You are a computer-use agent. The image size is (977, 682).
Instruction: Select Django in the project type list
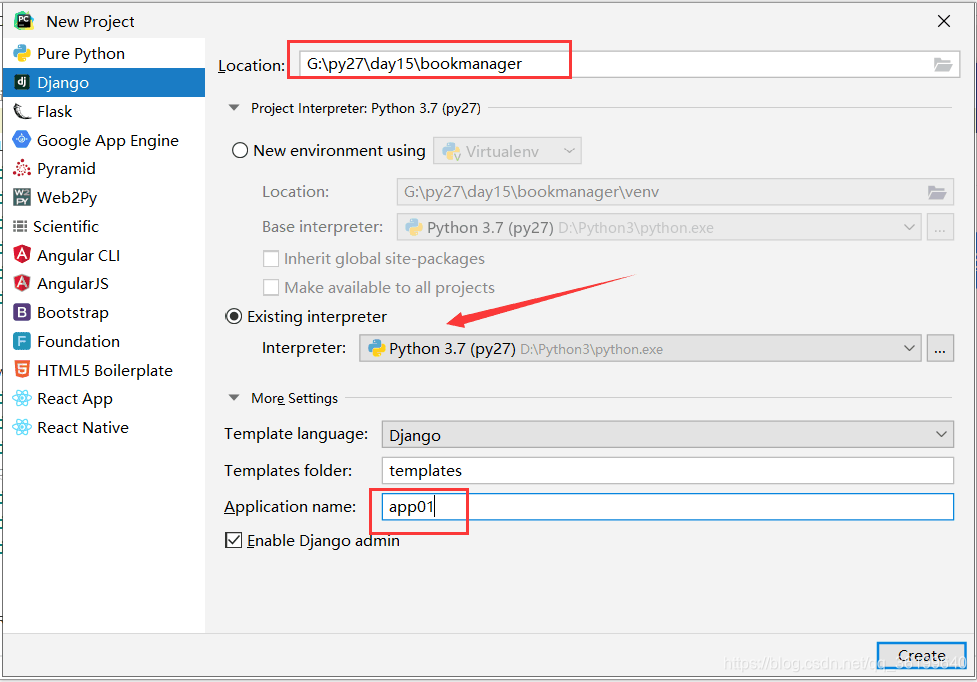coord(104,82)
